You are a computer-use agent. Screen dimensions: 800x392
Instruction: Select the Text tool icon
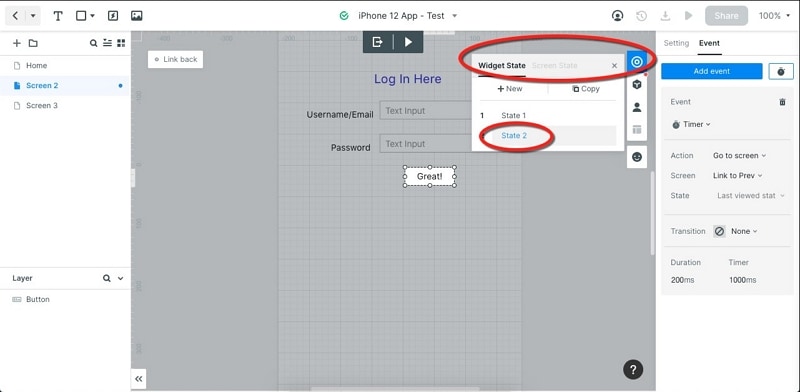point(58,16)
